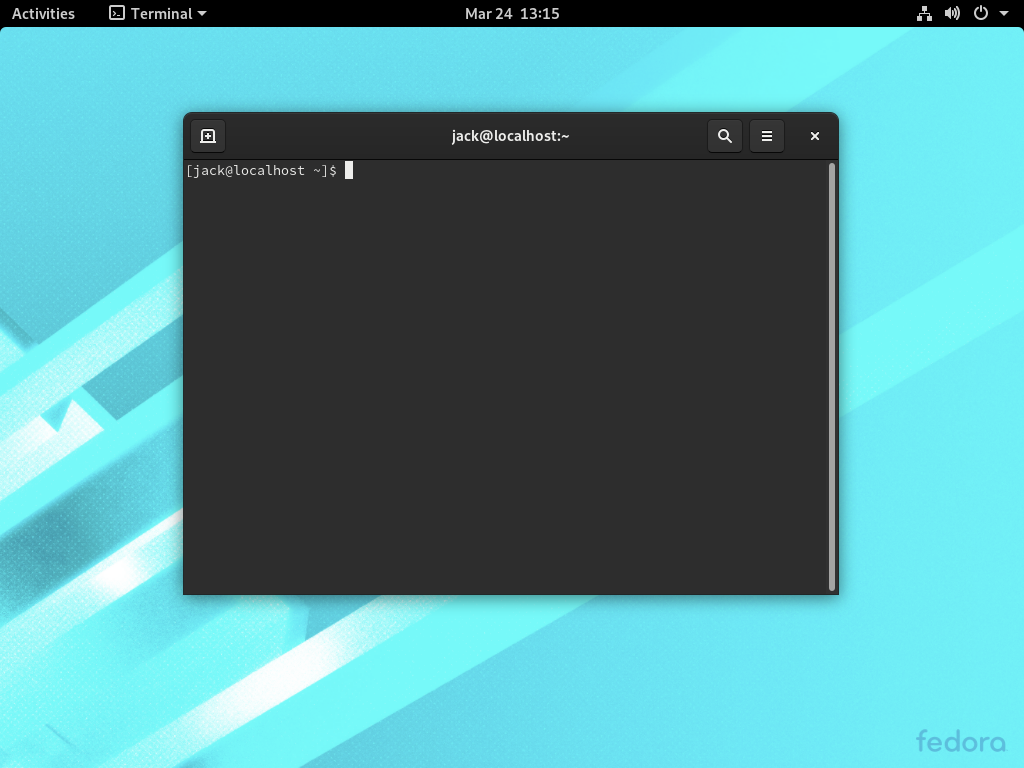The height and width of the screenshot is (768, 1024).
Task: Click the jack@localhost:~ window title
Action: [511, 136]
